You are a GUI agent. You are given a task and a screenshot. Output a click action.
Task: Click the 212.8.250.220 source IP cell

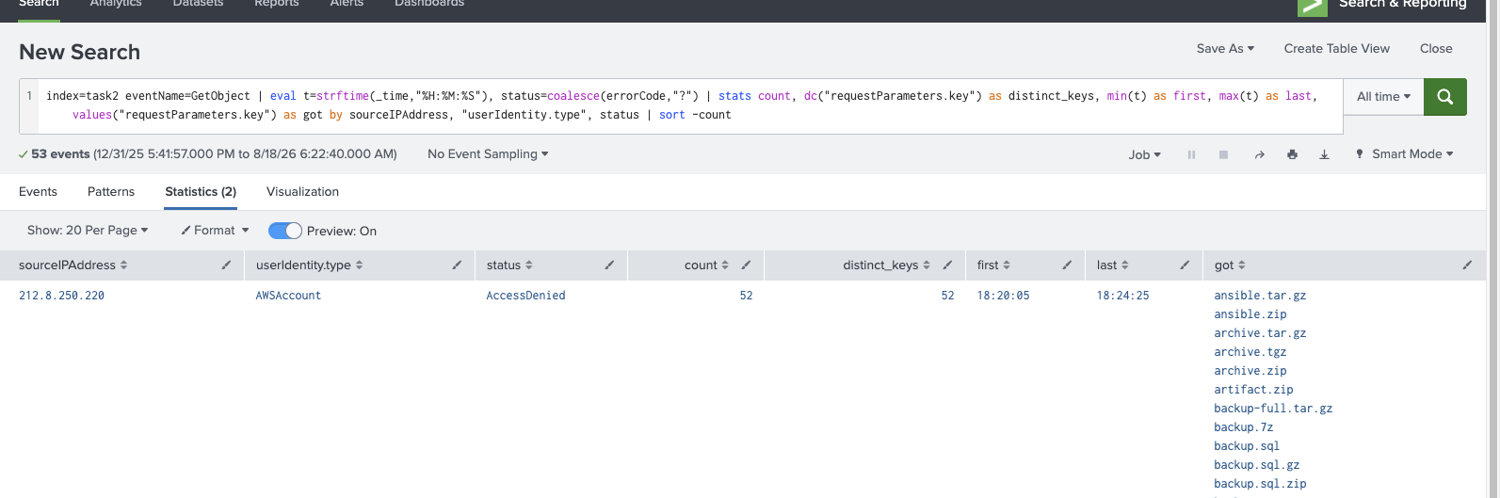(61, 296)
